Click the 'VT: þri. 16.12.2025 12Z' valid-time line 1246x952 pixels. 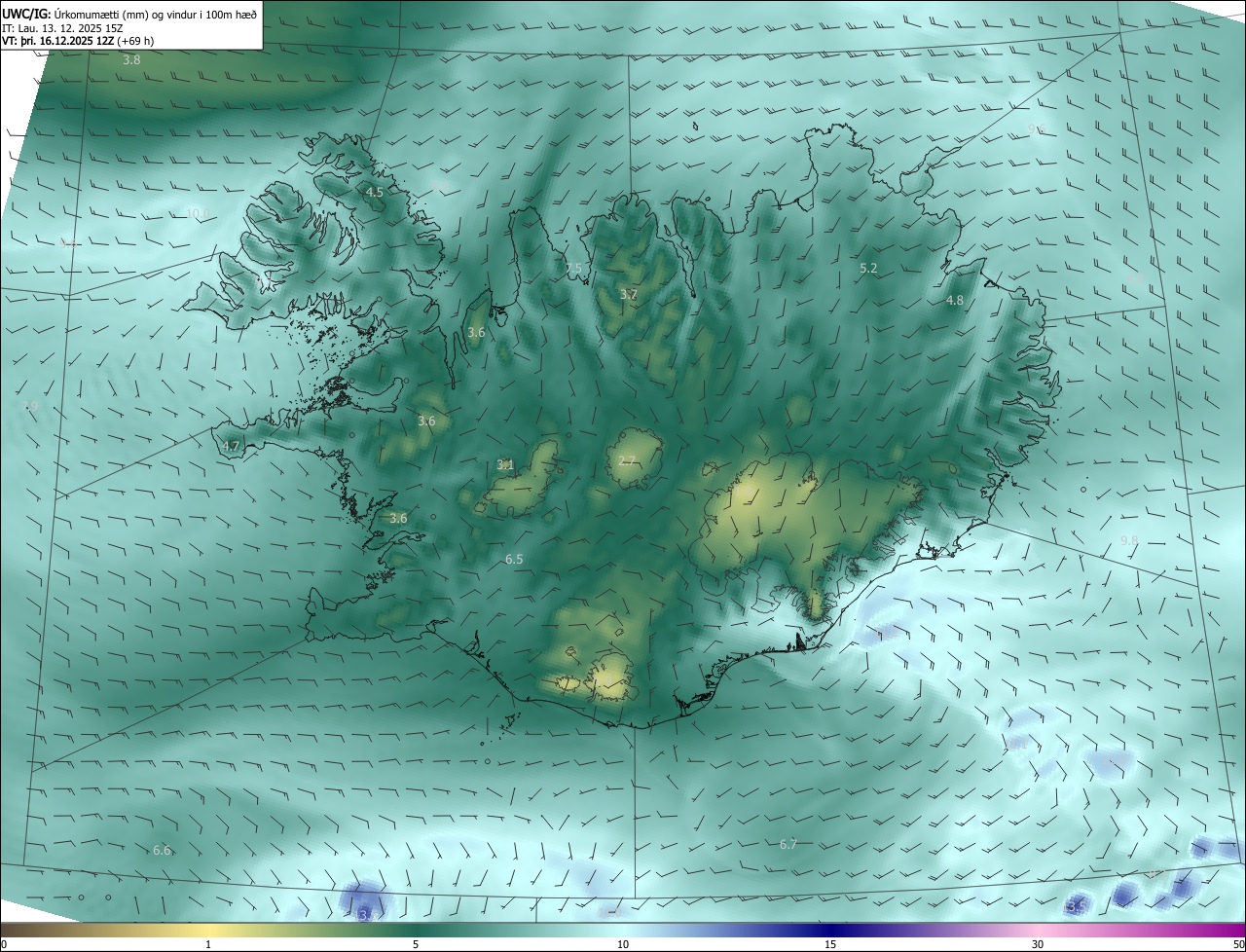pyautogui.click(x=60, y=41)
